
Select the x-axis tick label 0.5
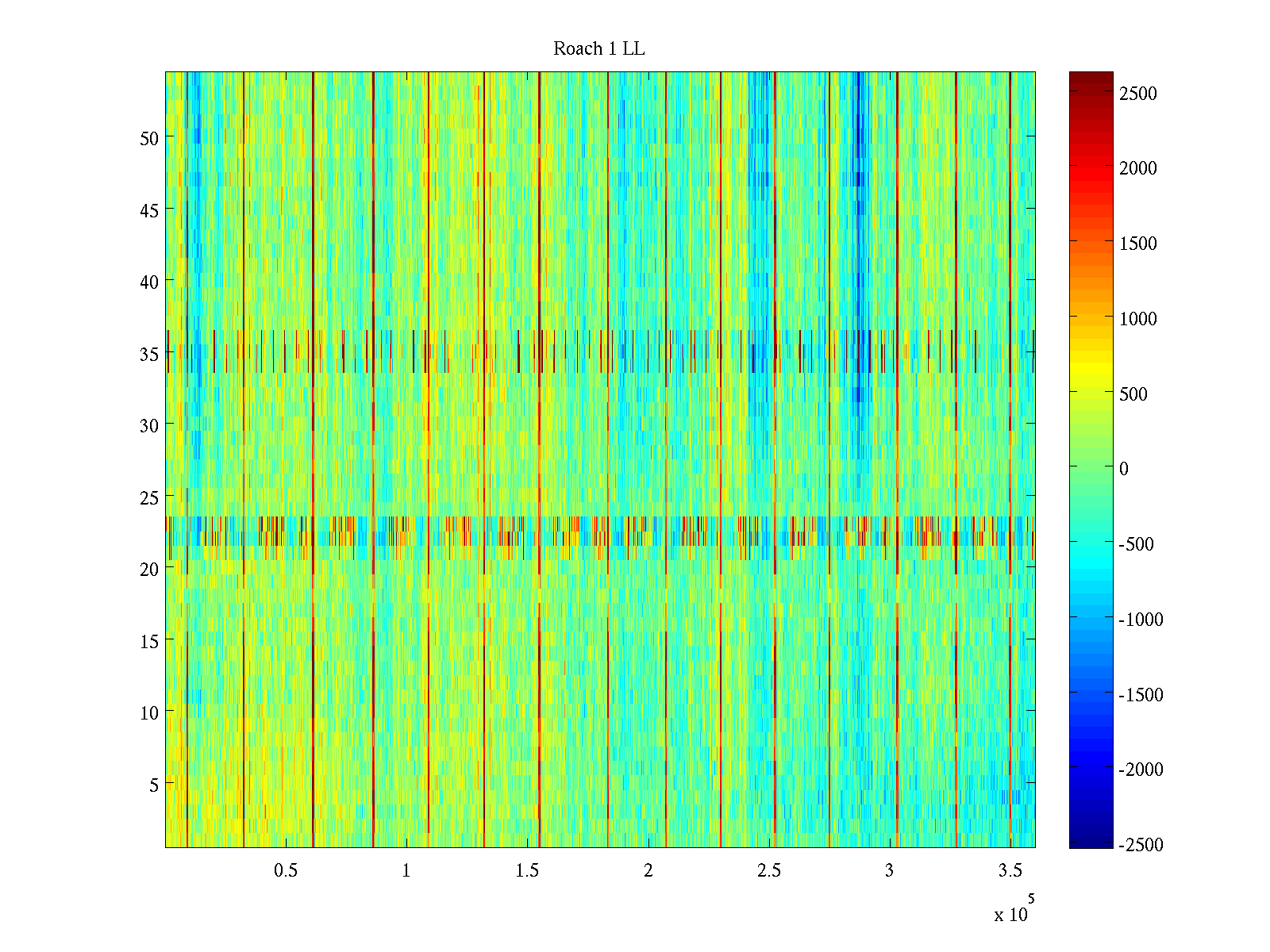[286, 870]
